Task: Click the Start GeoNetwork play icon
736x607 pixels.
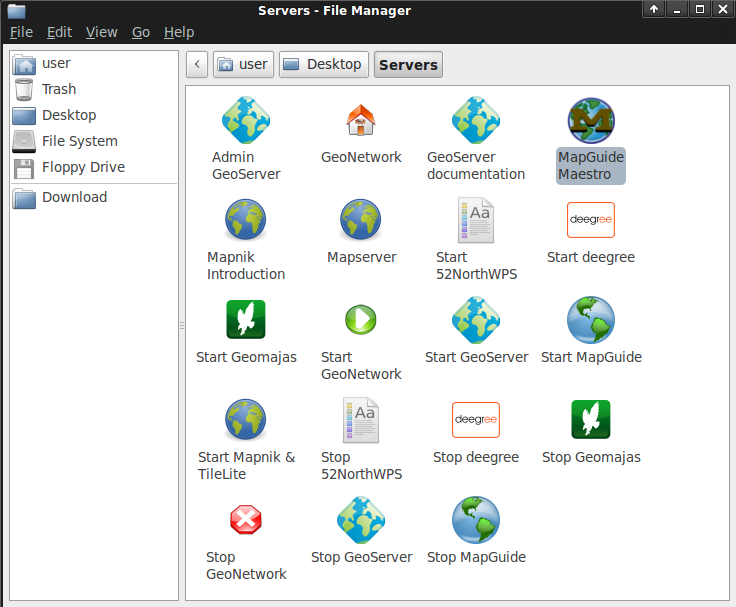Action: coord(360,320)
